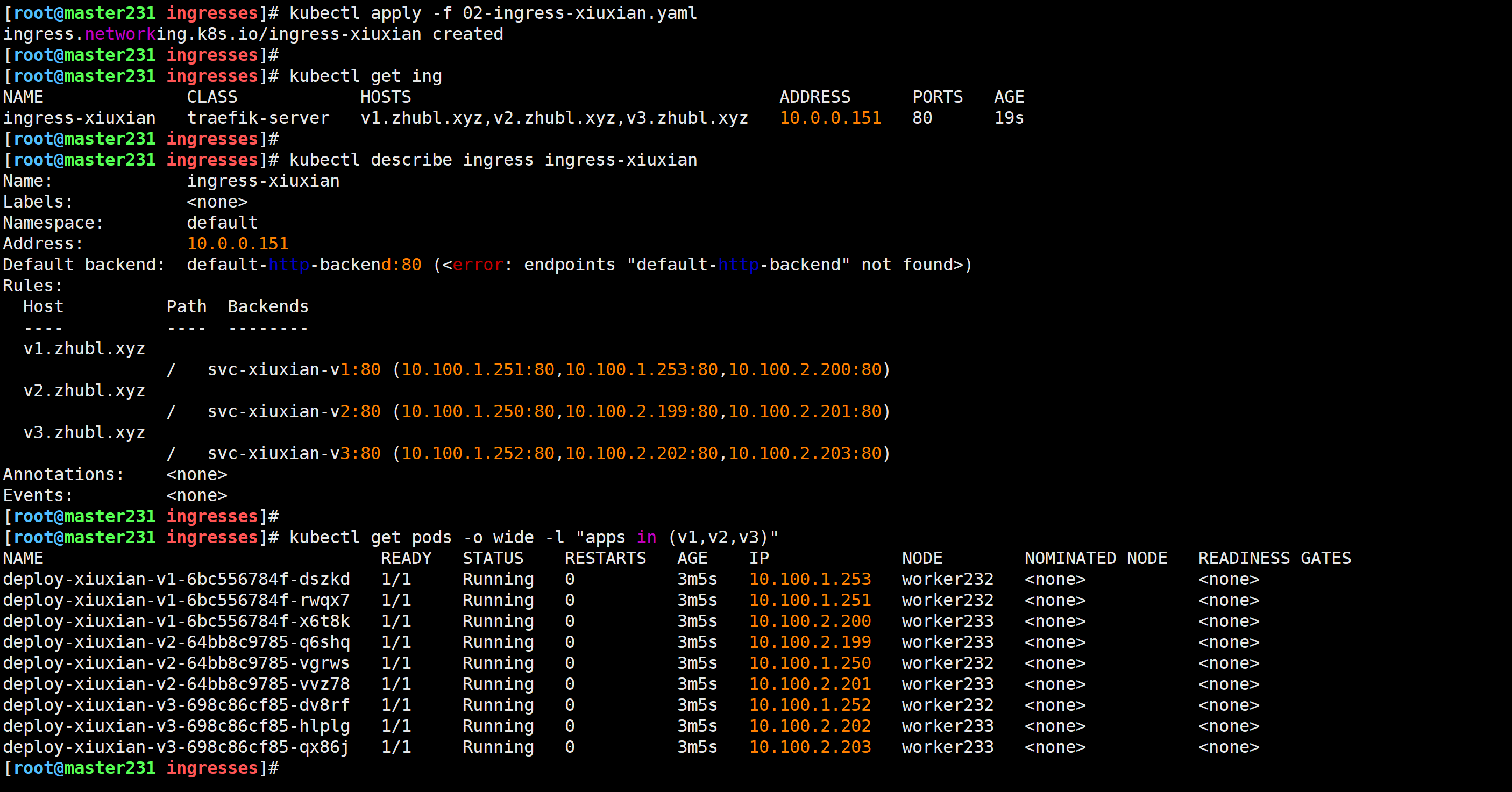This screenshot has width=1512, height=792.
Task: Click pod name deploy-xiuxian-v3-698c86cf85-qx86j
Action: pyautogui.click(x=176, y=747)
